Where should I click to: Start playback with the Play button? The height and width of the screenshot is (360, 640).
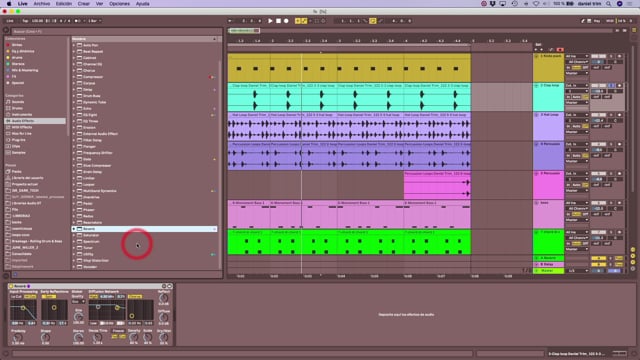pyautogui.click(x=270, y=21)
